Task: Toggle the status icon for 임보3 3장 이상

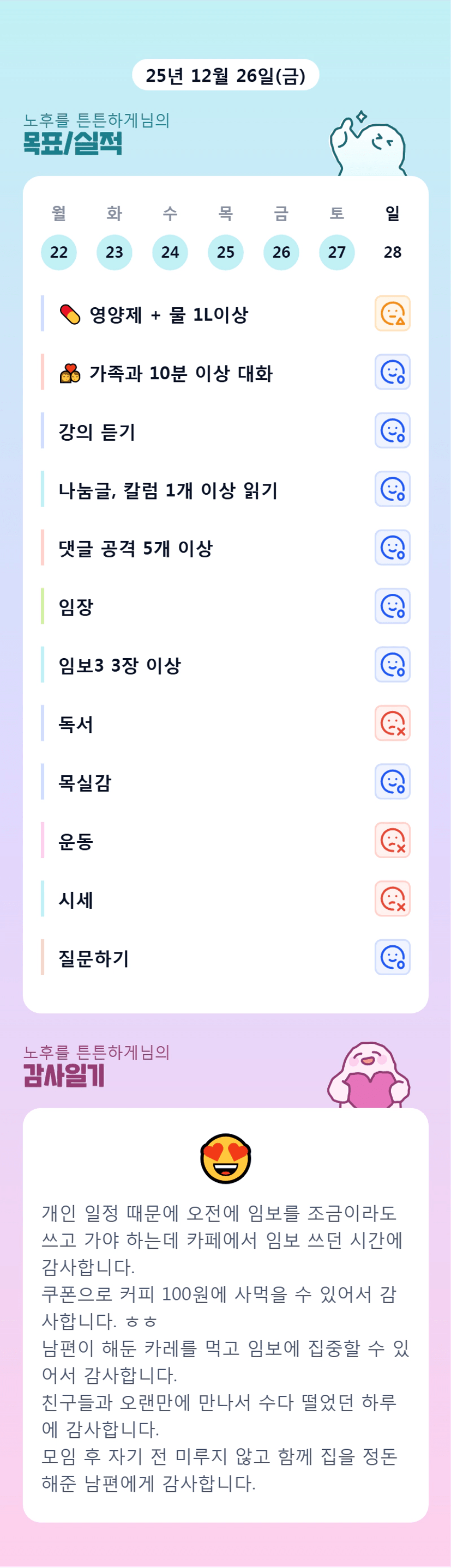Action: 392,665
